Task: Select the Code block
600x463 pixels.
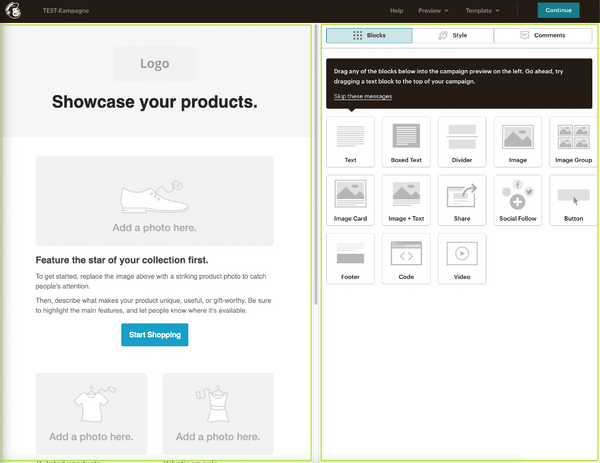Action: tap(406, 257)
